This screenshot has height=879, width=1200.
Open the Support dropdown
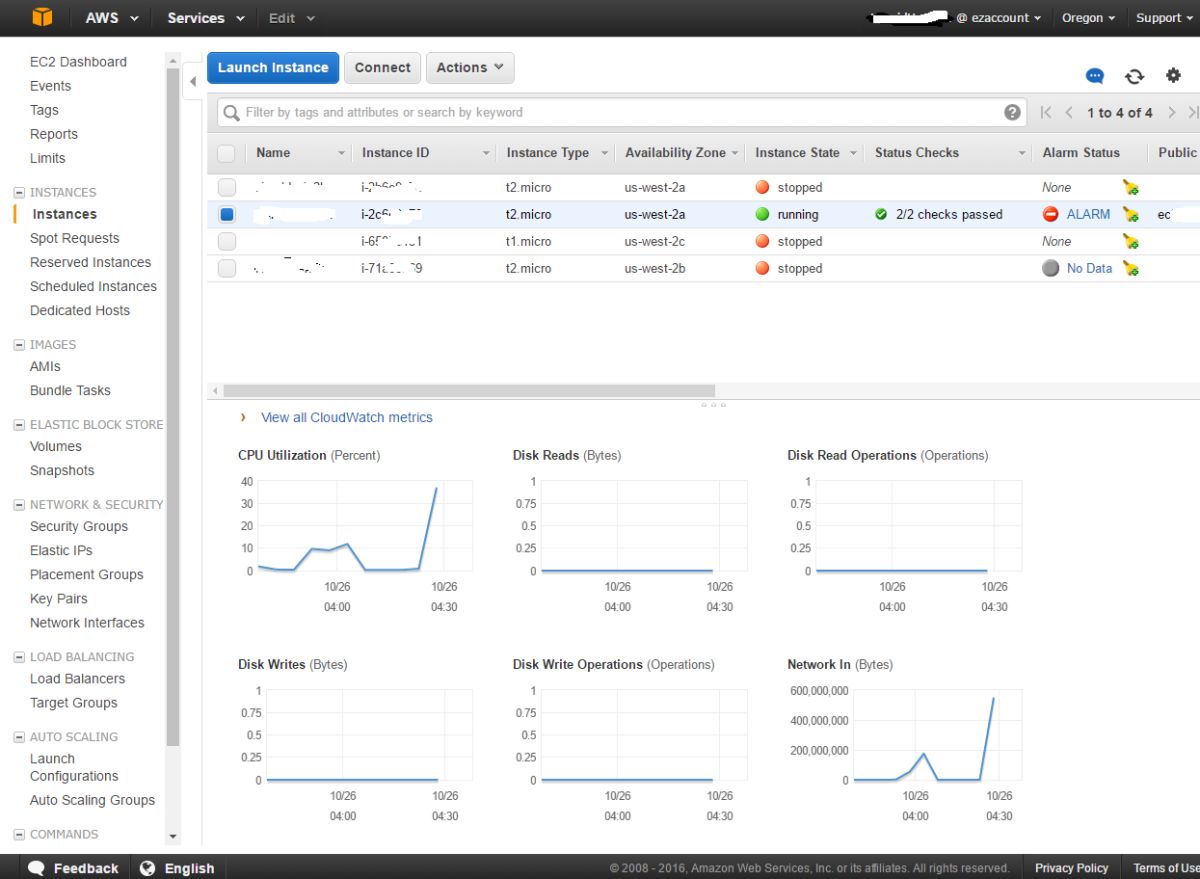(1164, 18)
